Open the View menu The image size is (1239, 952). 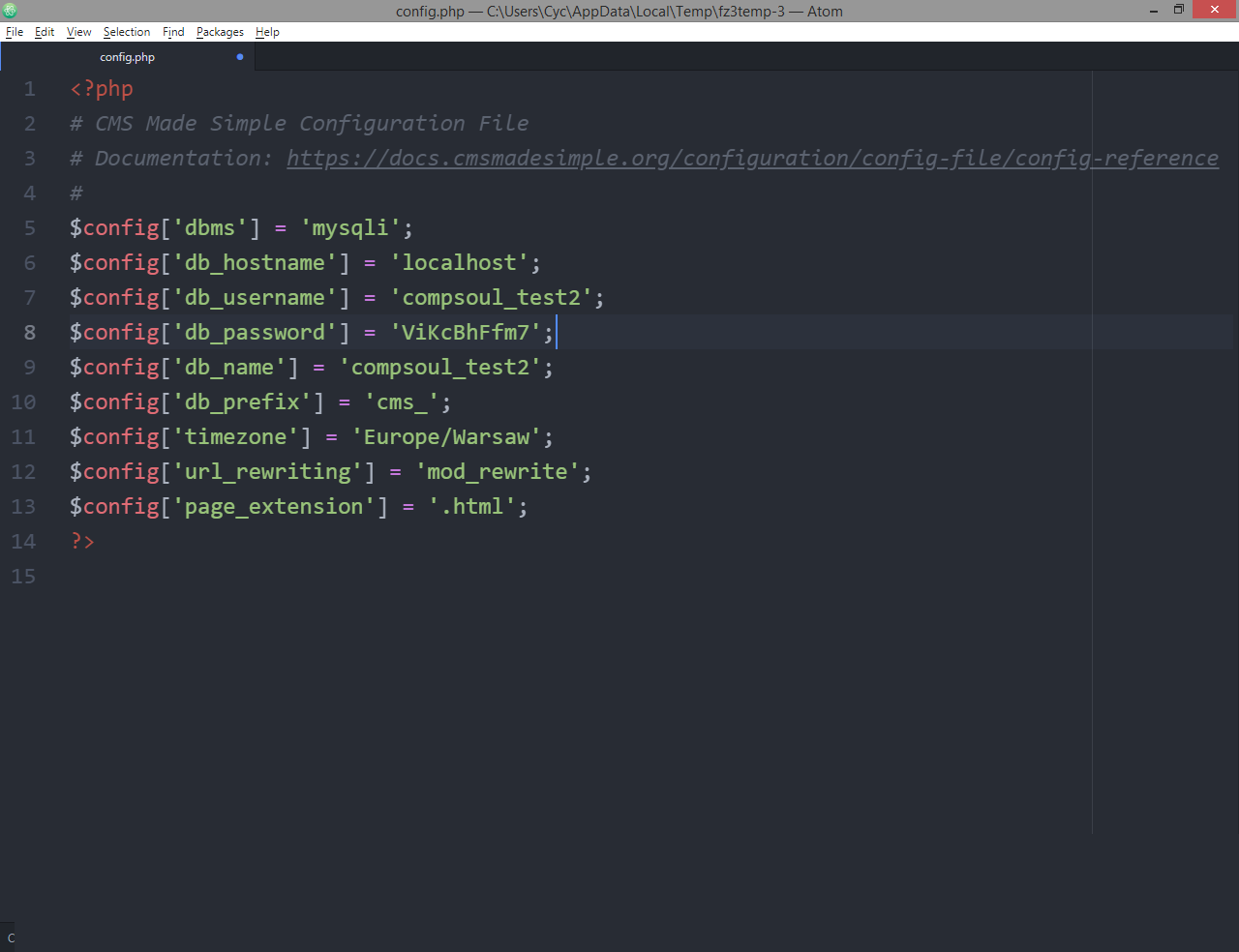[x=77, y=32]
